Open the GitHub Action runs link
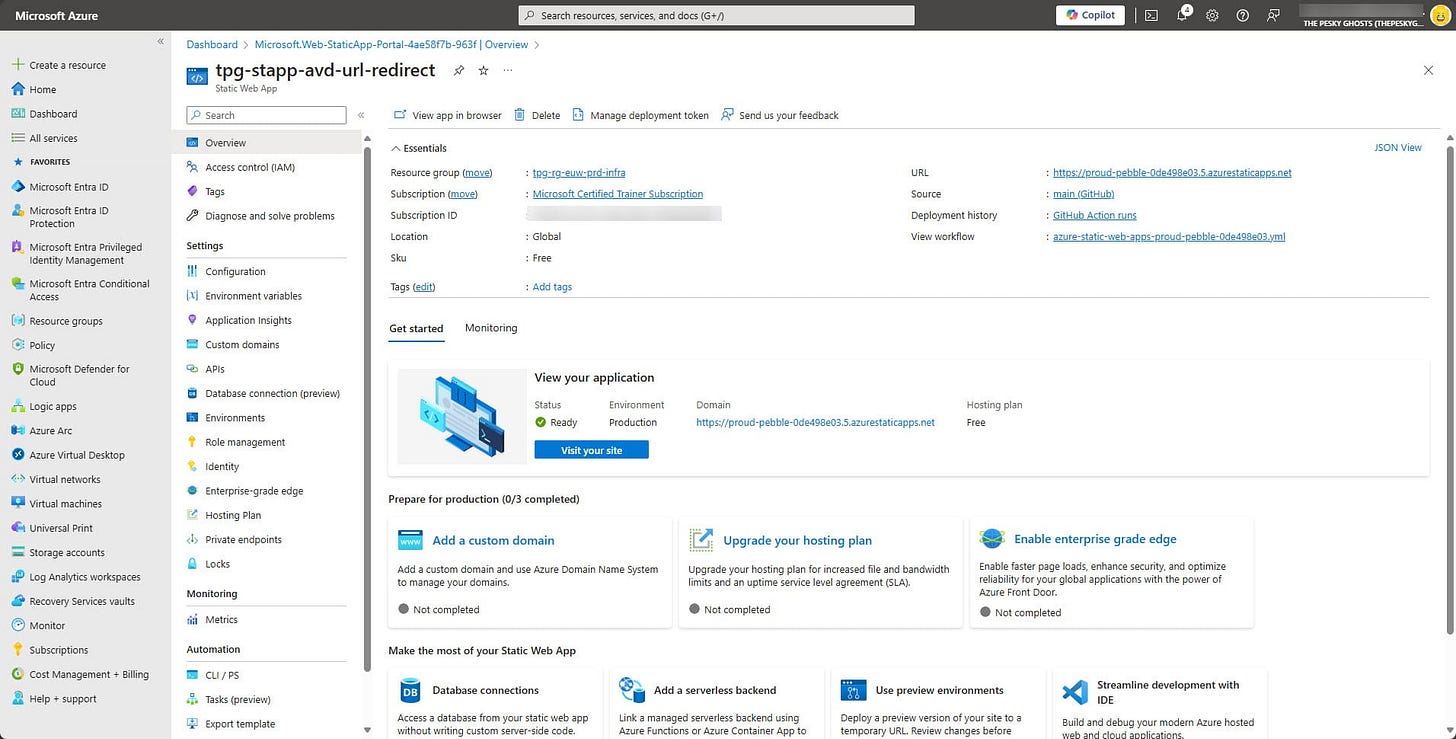 tap(1095, 215)
